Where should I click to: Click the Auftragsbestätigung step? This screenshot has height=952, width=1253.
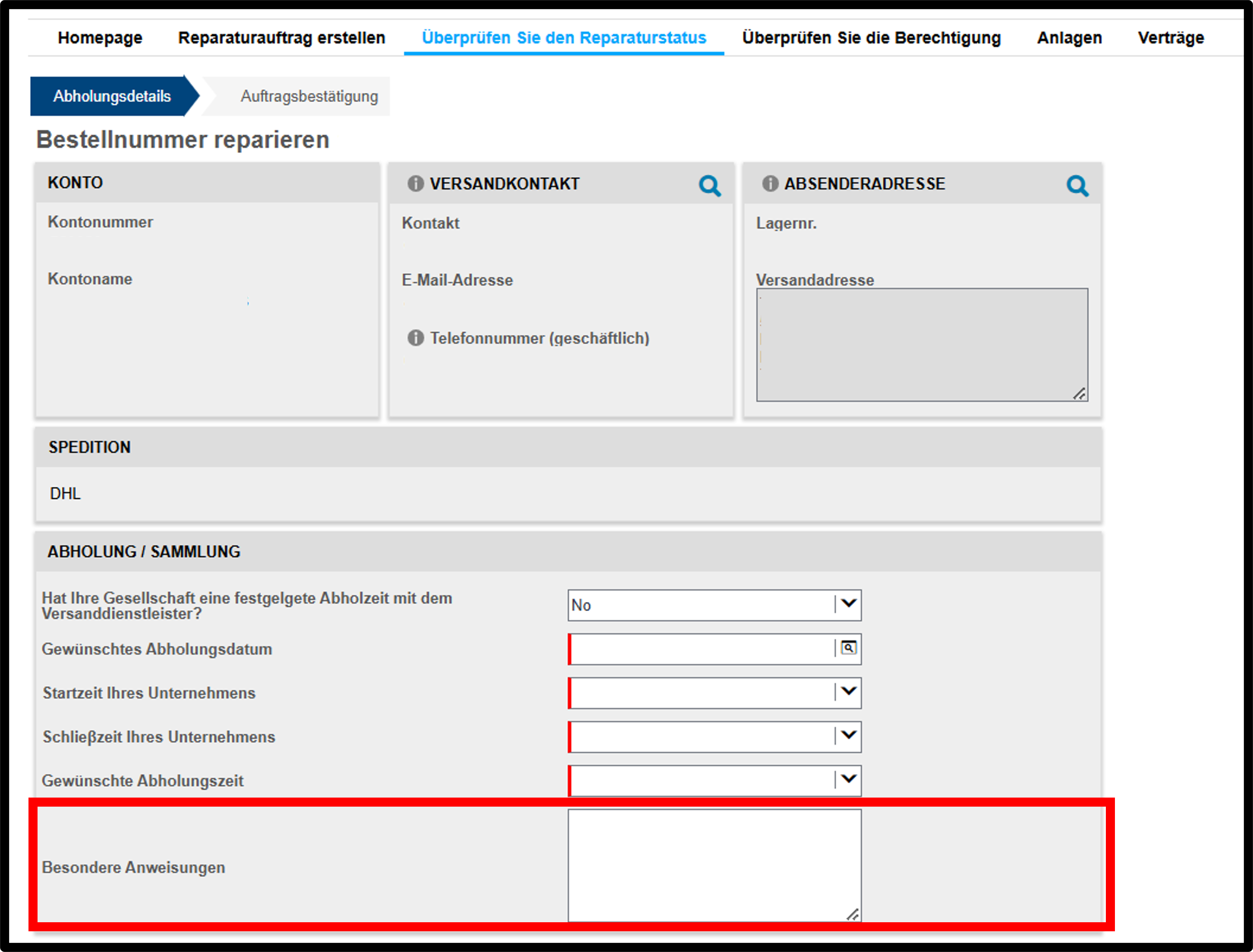(309, 96)
